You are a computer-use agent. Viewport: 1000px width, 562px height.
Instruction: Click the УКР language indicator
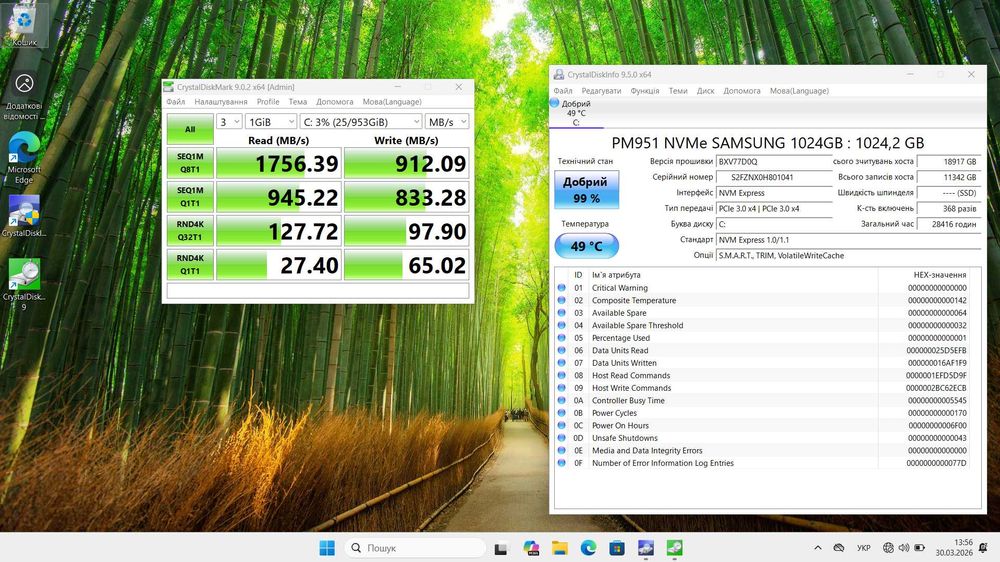(864, 548)
